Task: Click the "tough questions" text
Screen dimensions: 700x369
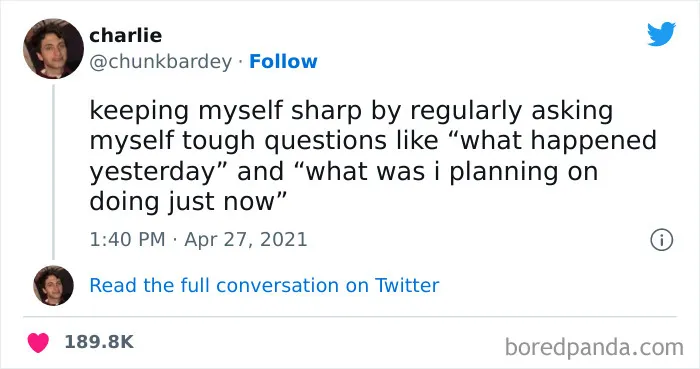Action: point(285,141)
